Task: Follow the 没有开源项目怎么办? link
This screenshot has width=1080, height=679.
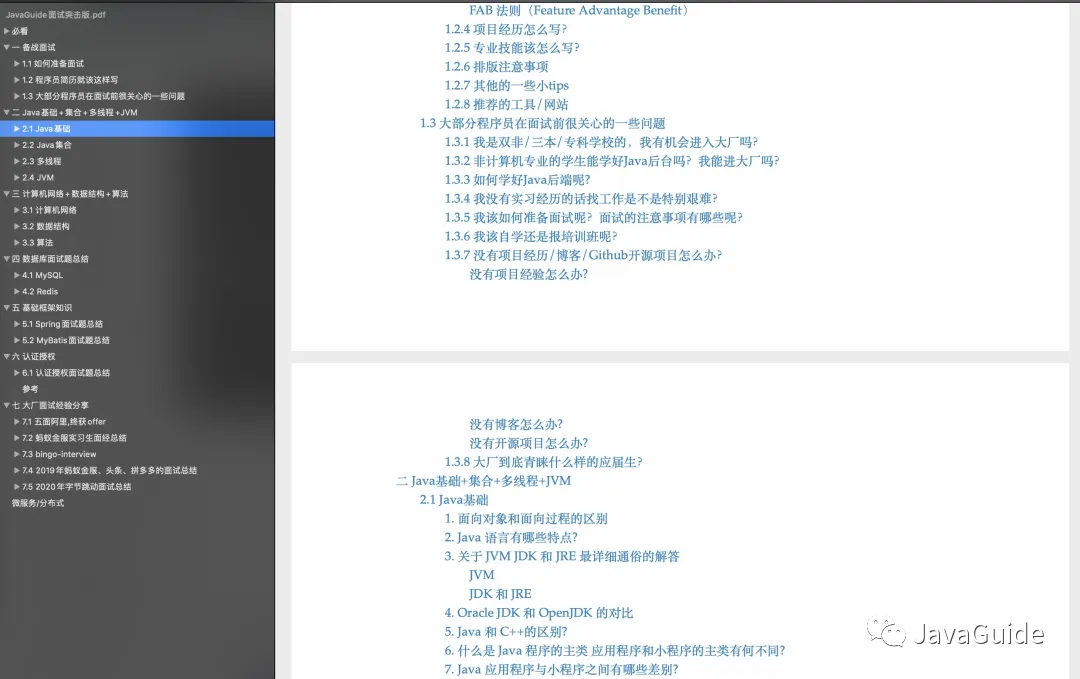Action: coord(528,443)
